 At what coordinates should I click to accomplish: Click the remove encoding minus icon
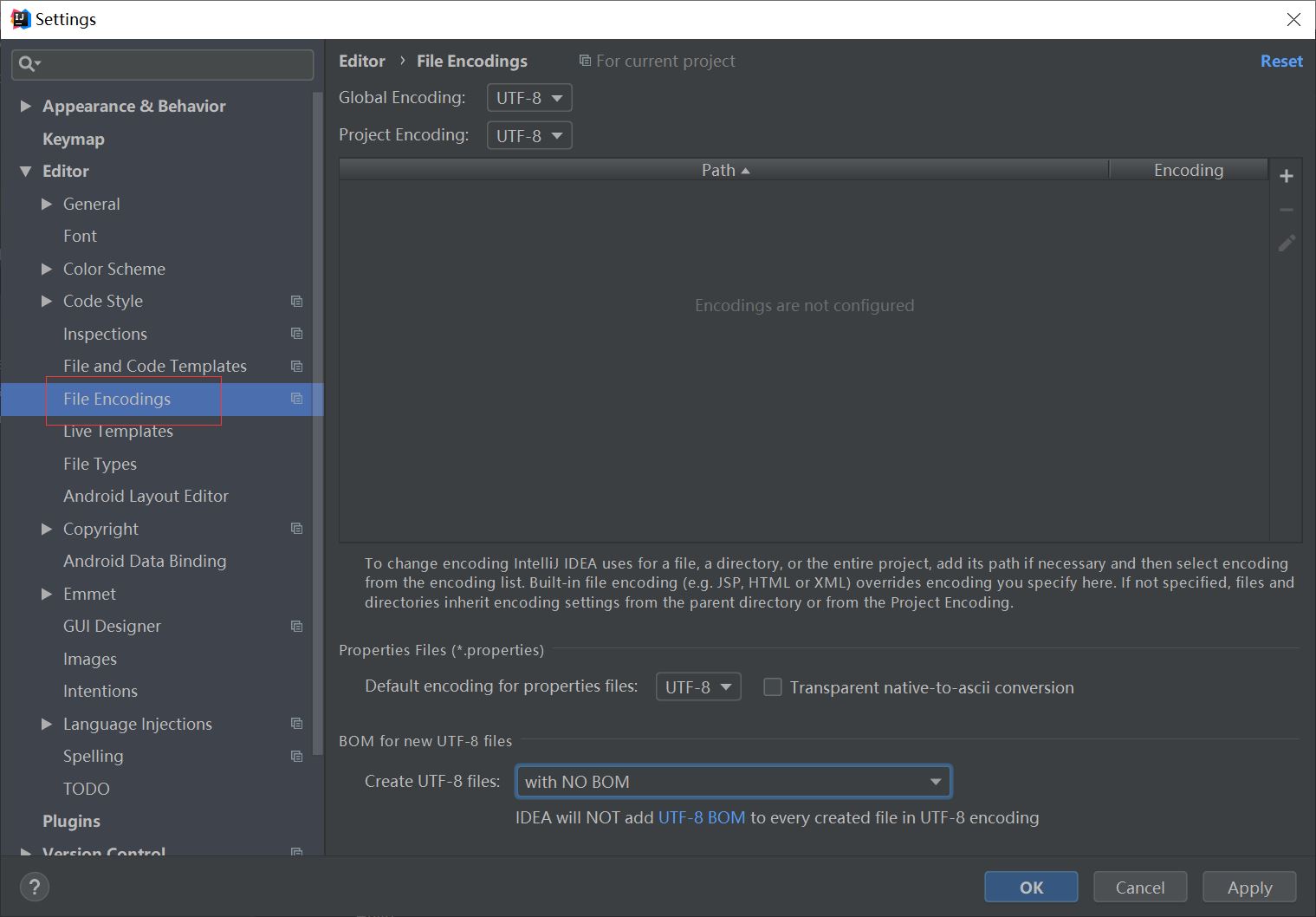[x=1287, y=210]
